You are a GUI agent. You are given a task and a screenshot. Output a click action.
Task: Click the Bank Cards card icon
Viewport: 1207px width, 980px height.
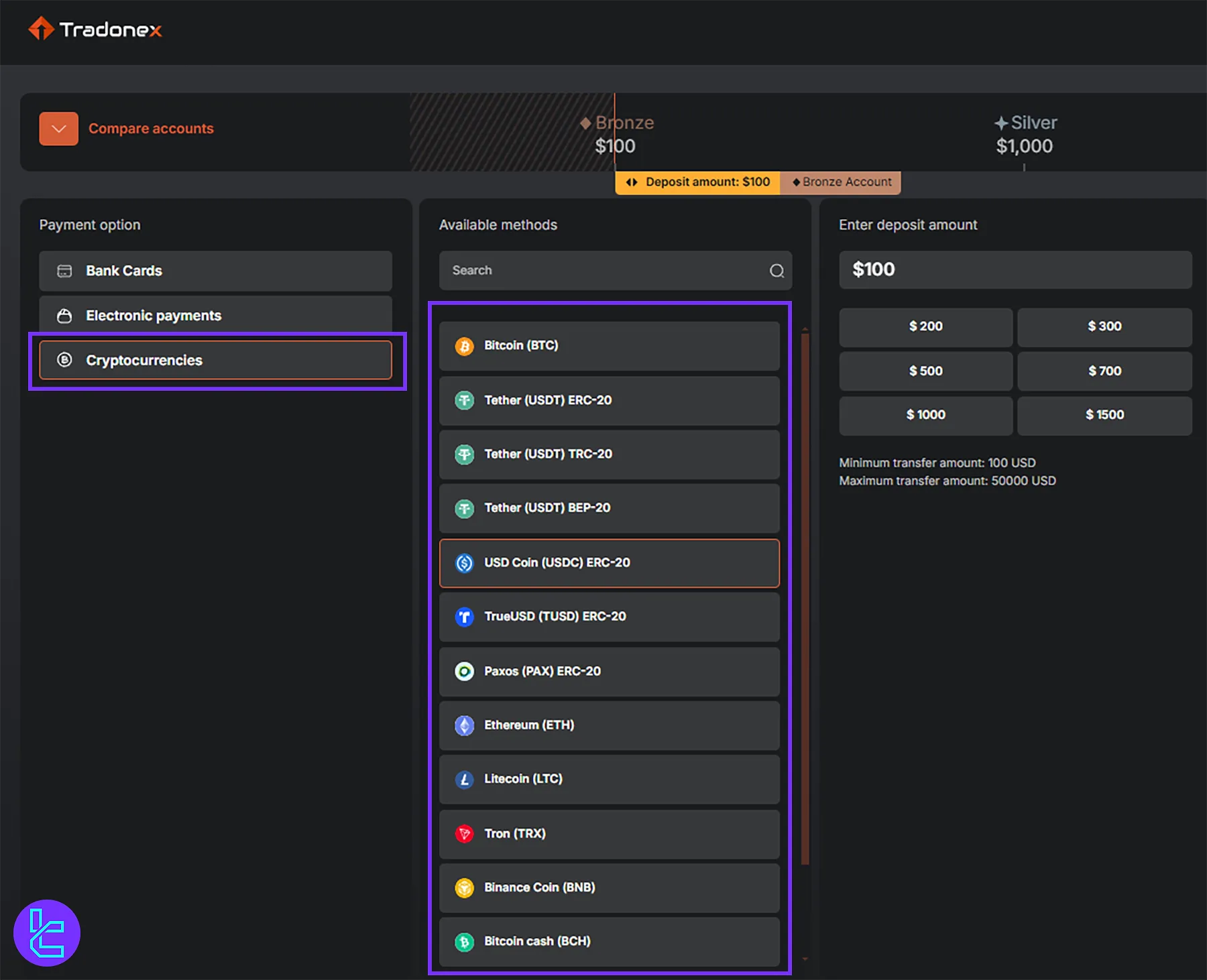pos(64,271)
